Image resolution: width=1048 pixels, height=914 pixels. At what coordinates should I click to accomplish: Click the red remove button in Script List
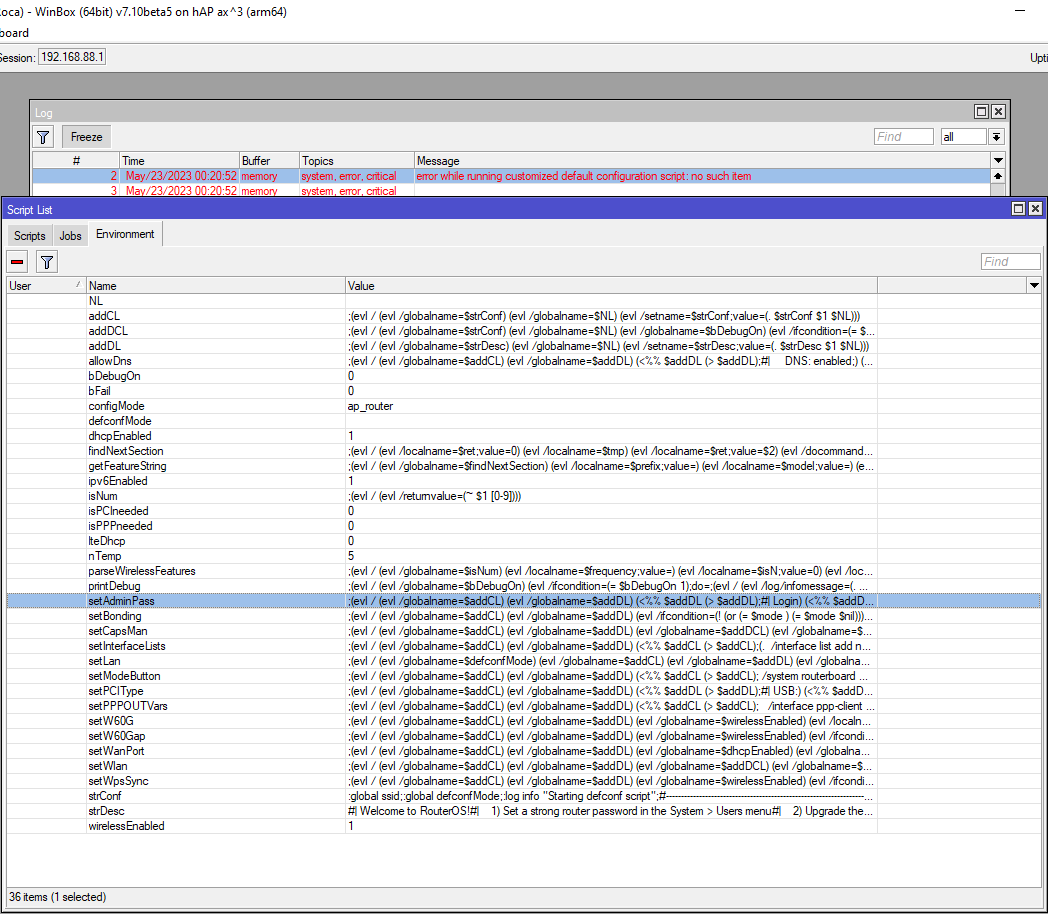[x=17, y=262]
